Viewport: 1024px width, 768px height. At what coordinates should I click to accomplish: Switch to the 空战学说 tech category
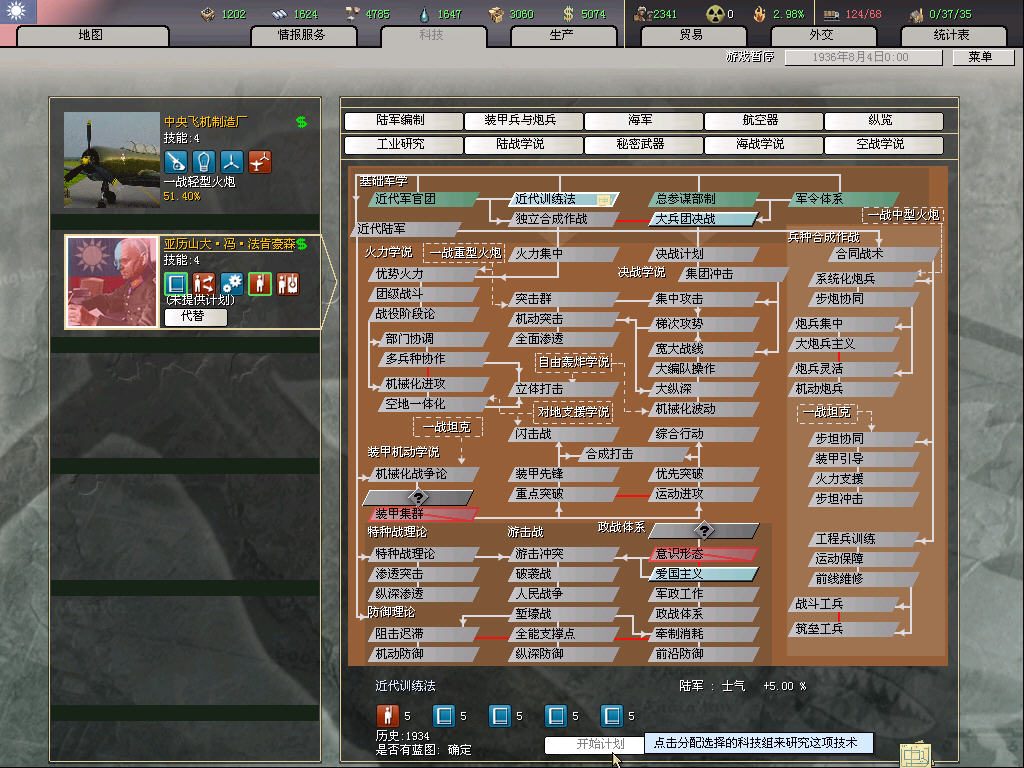884,145
